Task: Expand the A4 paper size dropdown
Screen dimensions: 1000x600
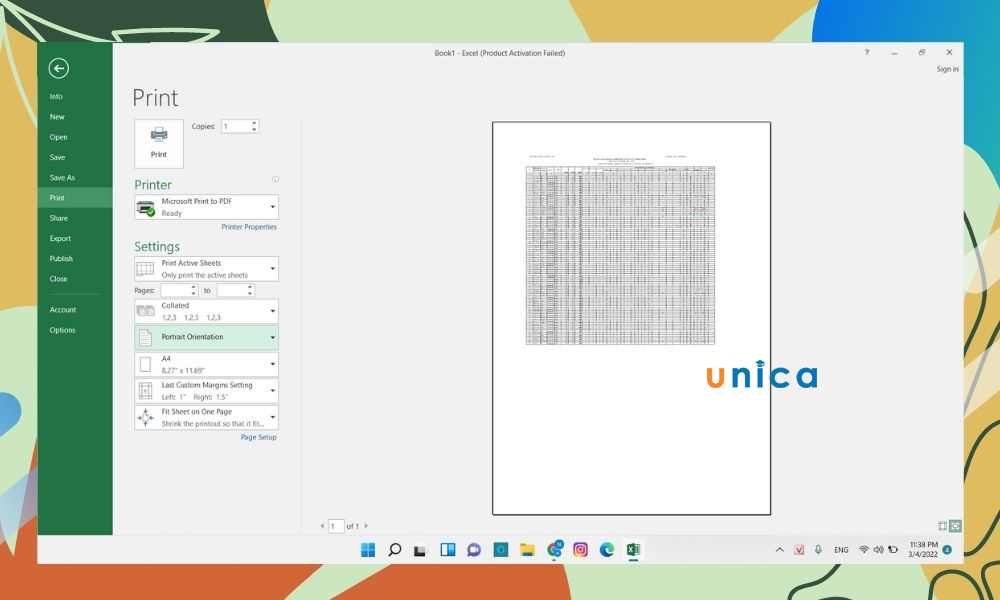Action: [207, 365]
